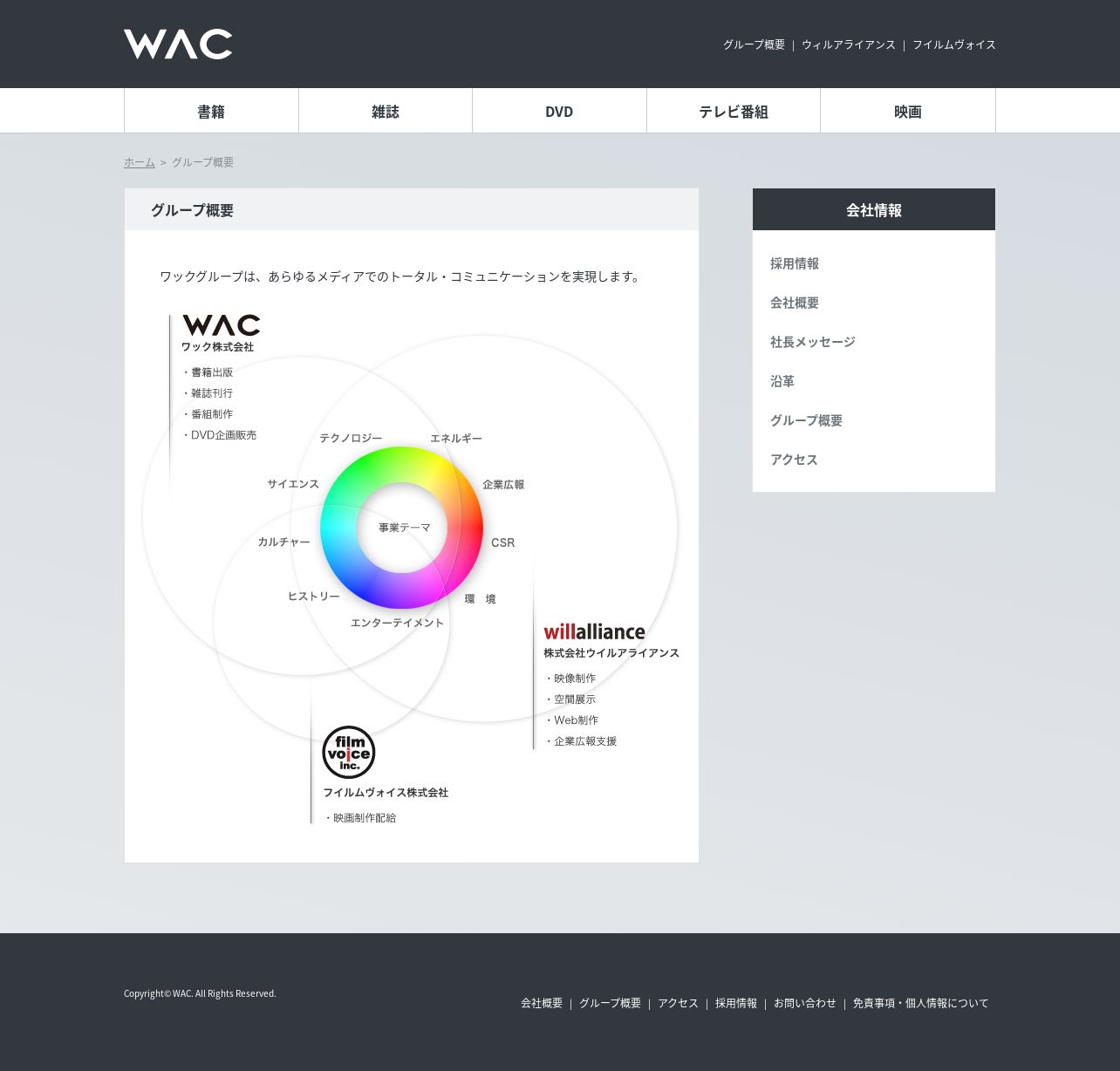
Task: Click footer link お問い合わせ
Action: coord(805,1003)
